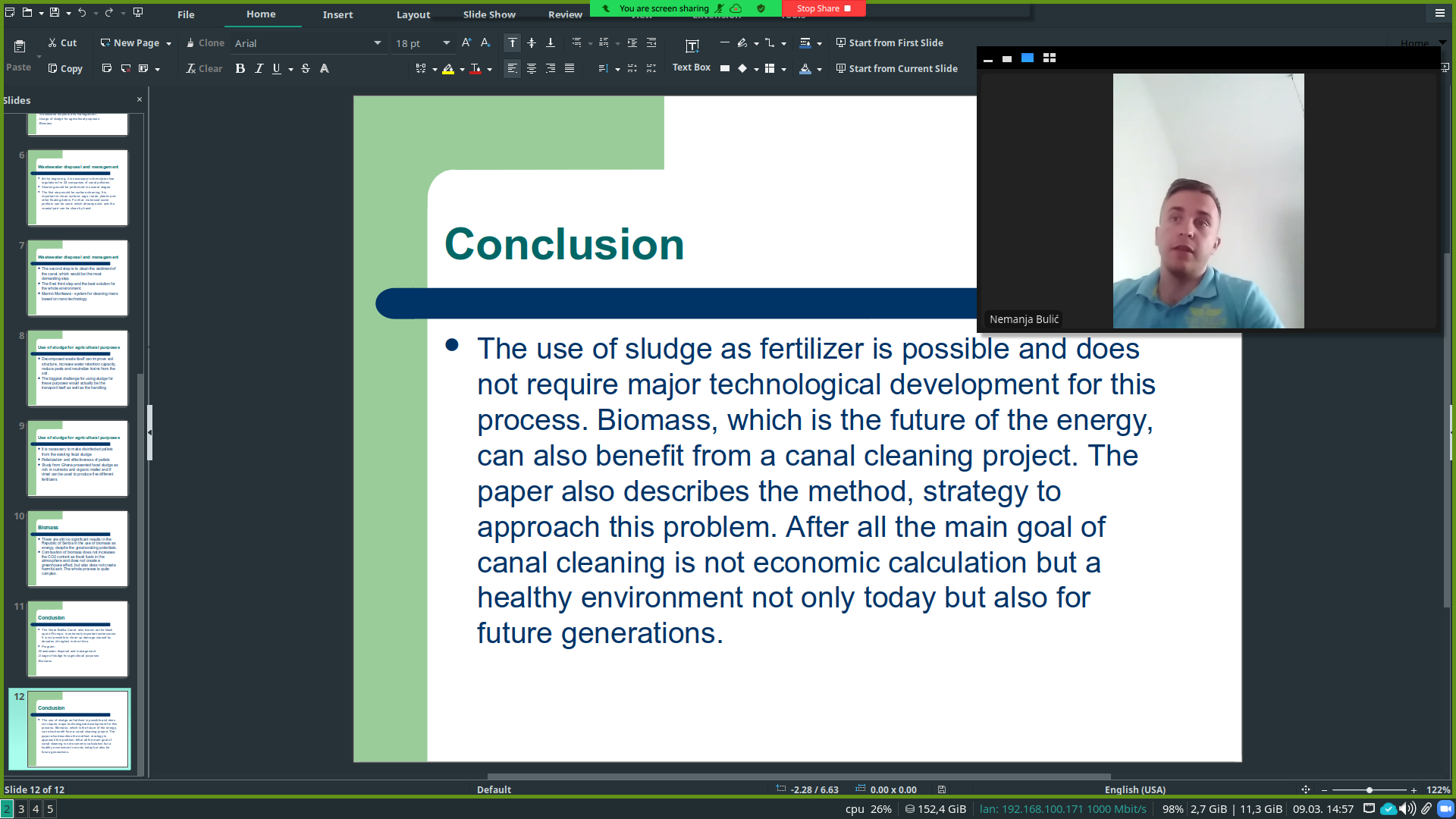Increase indent of the paragraph
The image size is (1456, 819).
point(632,43)
